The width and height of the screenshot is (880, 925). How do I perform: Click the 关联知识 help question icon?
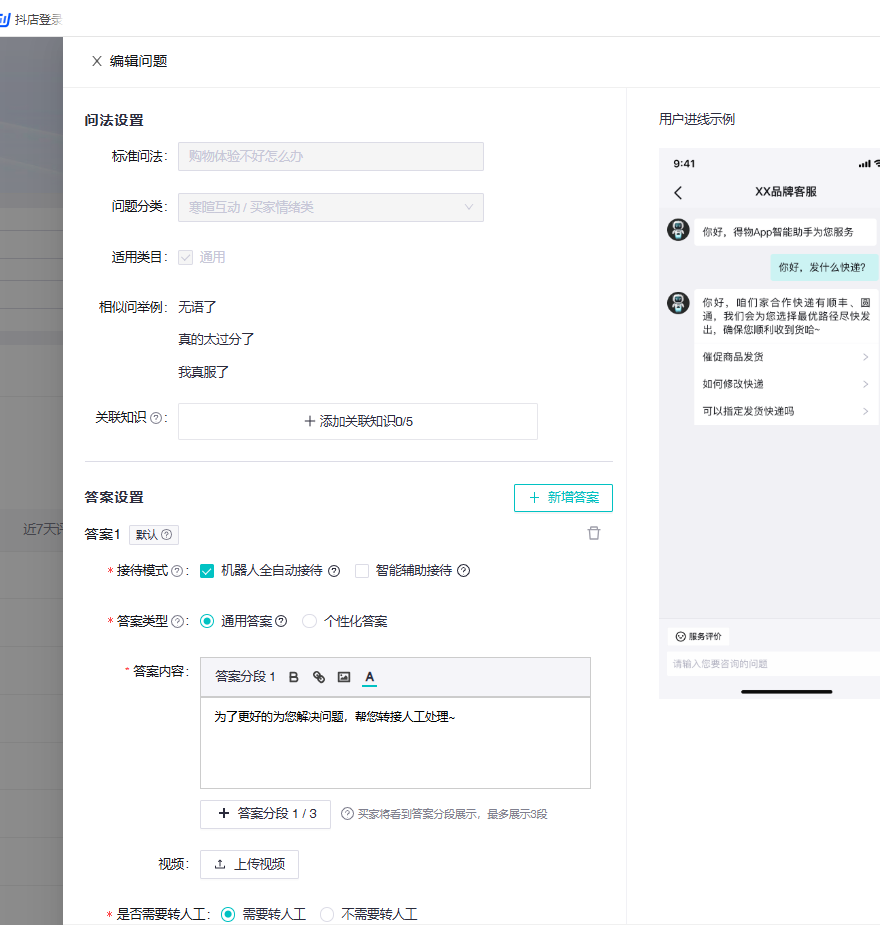156,418
